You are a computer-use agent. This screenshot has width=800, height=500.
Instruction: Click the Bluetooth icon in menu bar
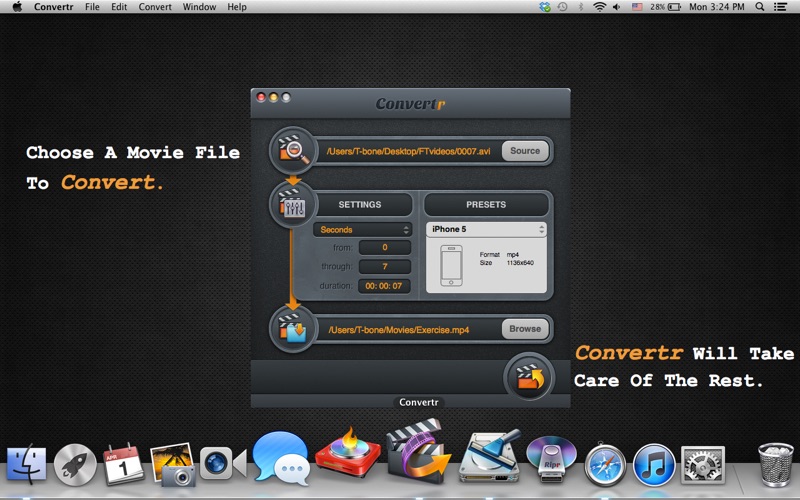[581, 7]
